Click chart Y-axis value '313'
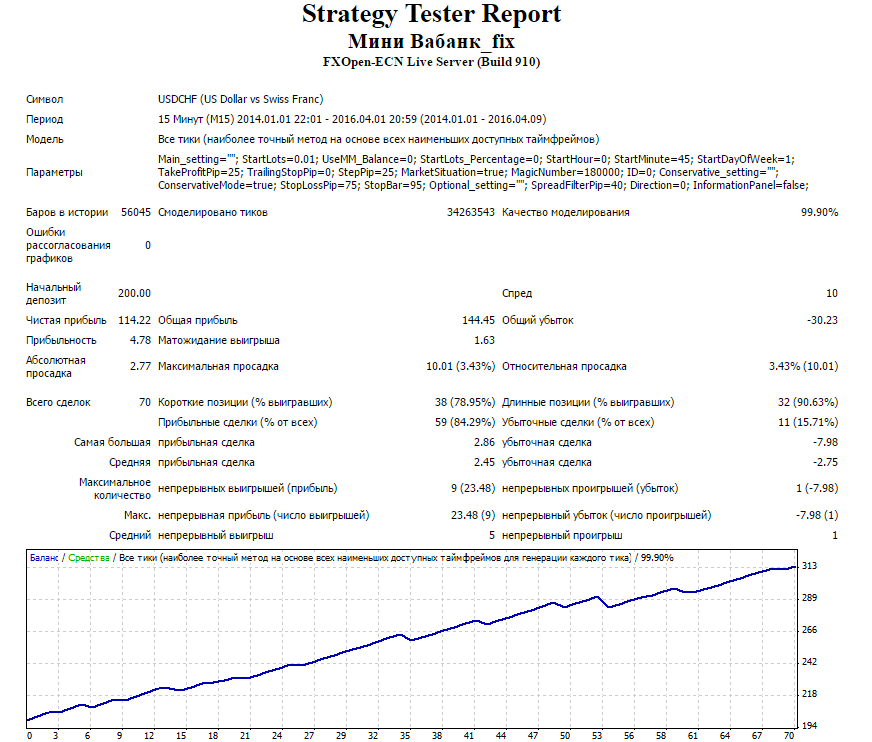The height and width of the screenshot is (742, 872). [x=810, y=566]
